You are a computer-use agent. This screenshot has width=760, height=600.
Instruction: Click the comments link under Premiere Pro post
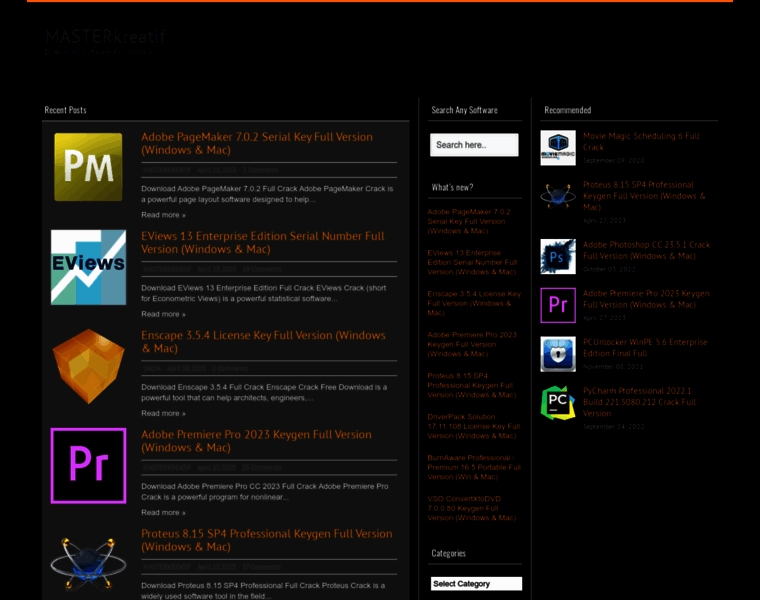coord(262,468)
